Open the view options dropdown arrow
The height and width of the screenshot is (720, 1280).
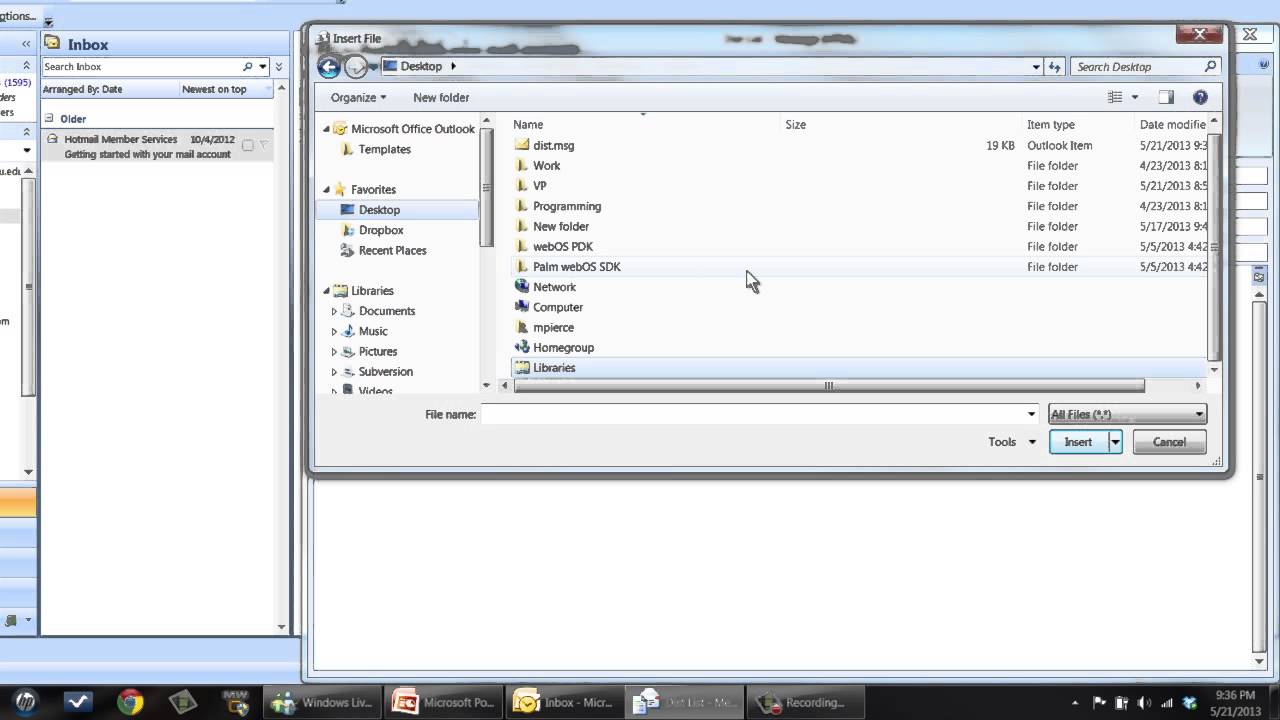pos(1135,97)
